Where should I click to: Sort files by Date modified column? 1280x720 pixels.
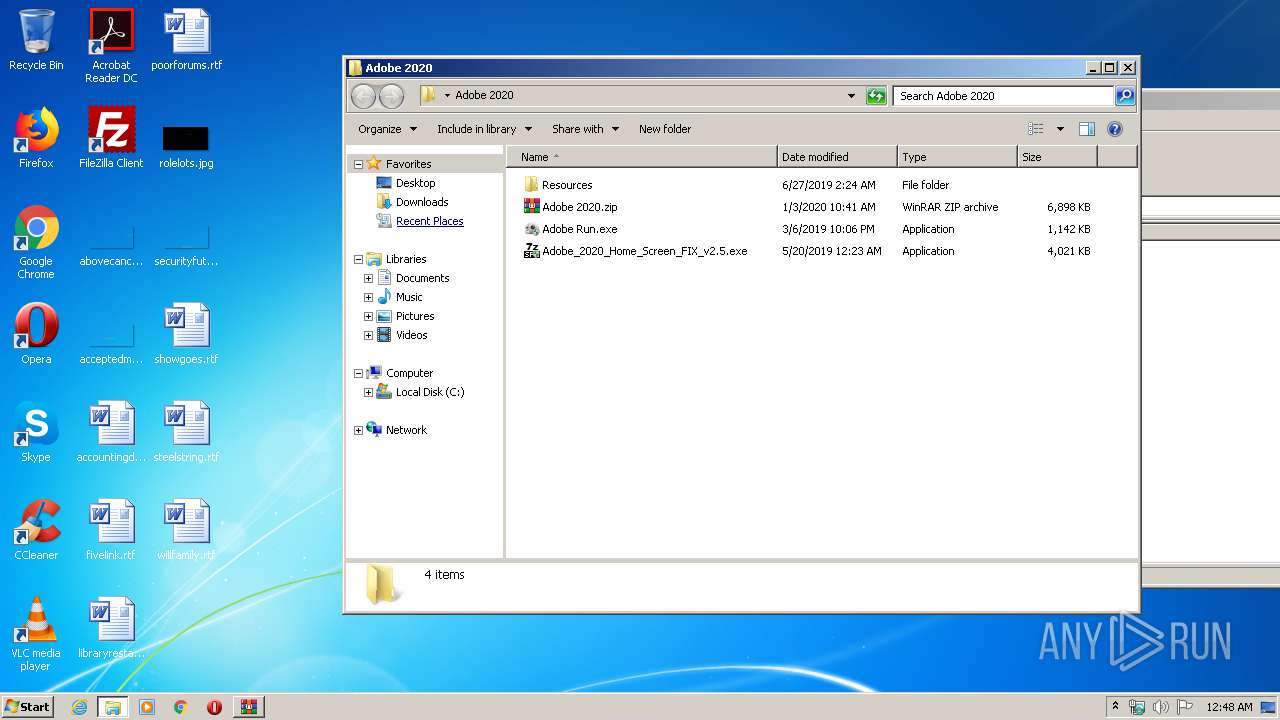(x=837, y=157)
